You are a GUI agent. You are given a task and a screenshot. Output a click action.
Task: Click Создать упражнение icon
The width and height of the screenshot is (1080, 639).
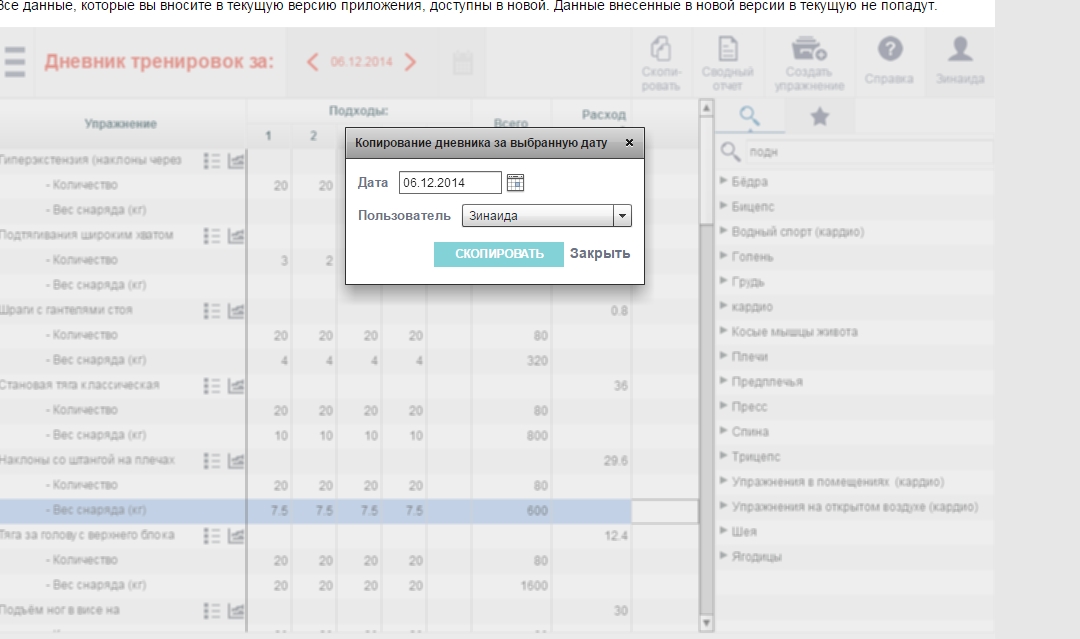coord(808,62)
